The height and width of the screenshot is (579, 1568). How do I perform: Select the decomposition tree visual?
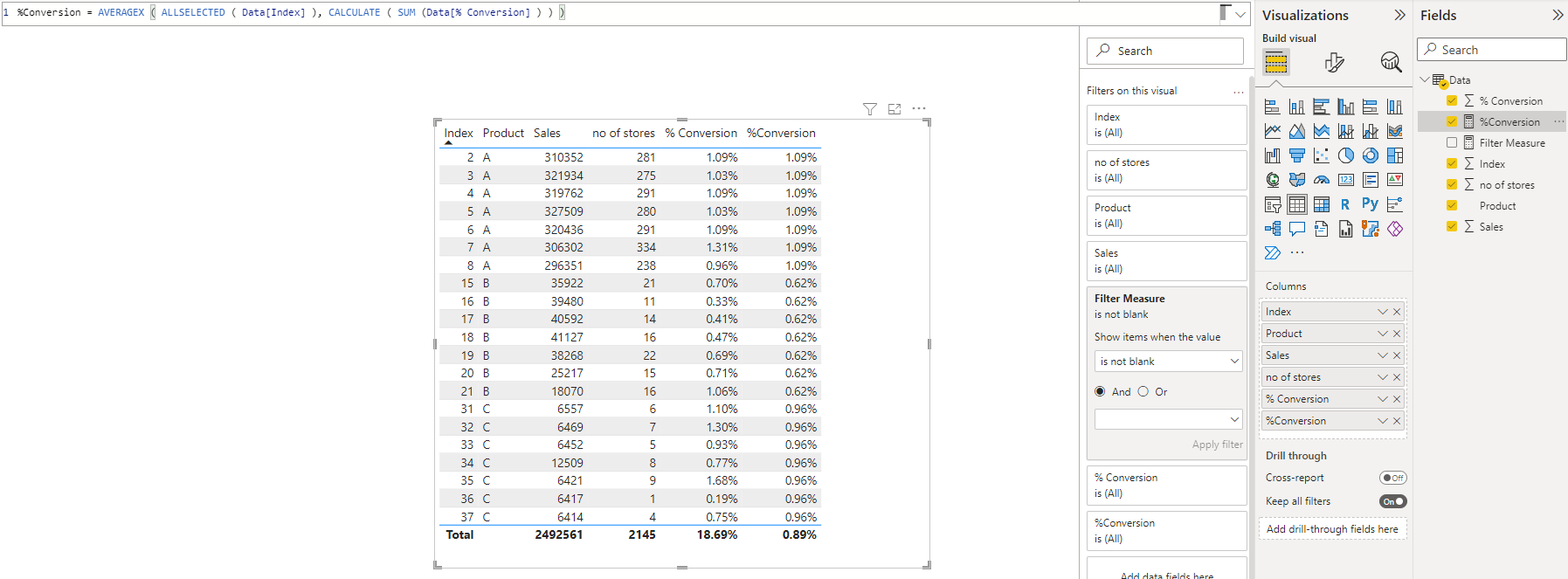point(1273,229)
